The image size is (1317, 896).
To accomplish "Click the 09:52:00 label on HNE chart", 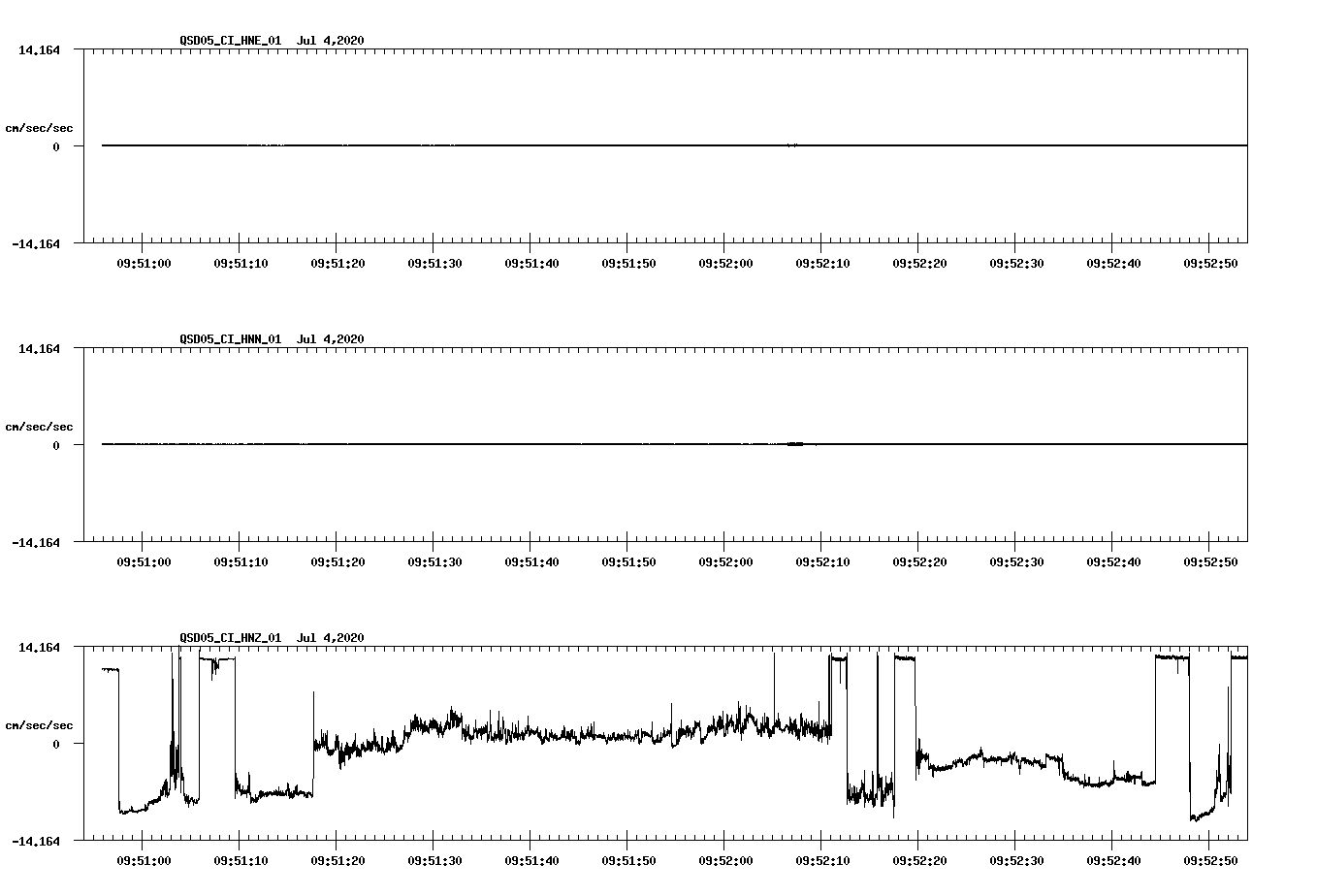I will (x=725, y=263).
